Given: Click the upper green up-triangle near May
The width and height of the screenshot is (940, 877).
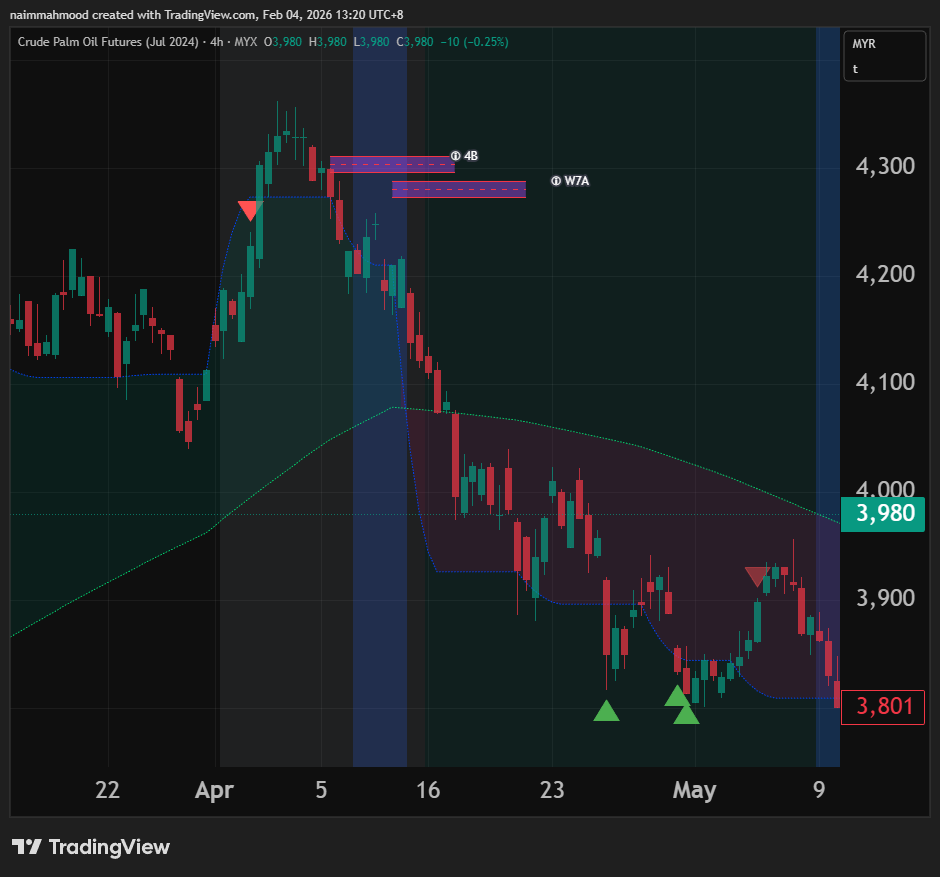Looking at the screenshot, I should [x=677, y=695].
